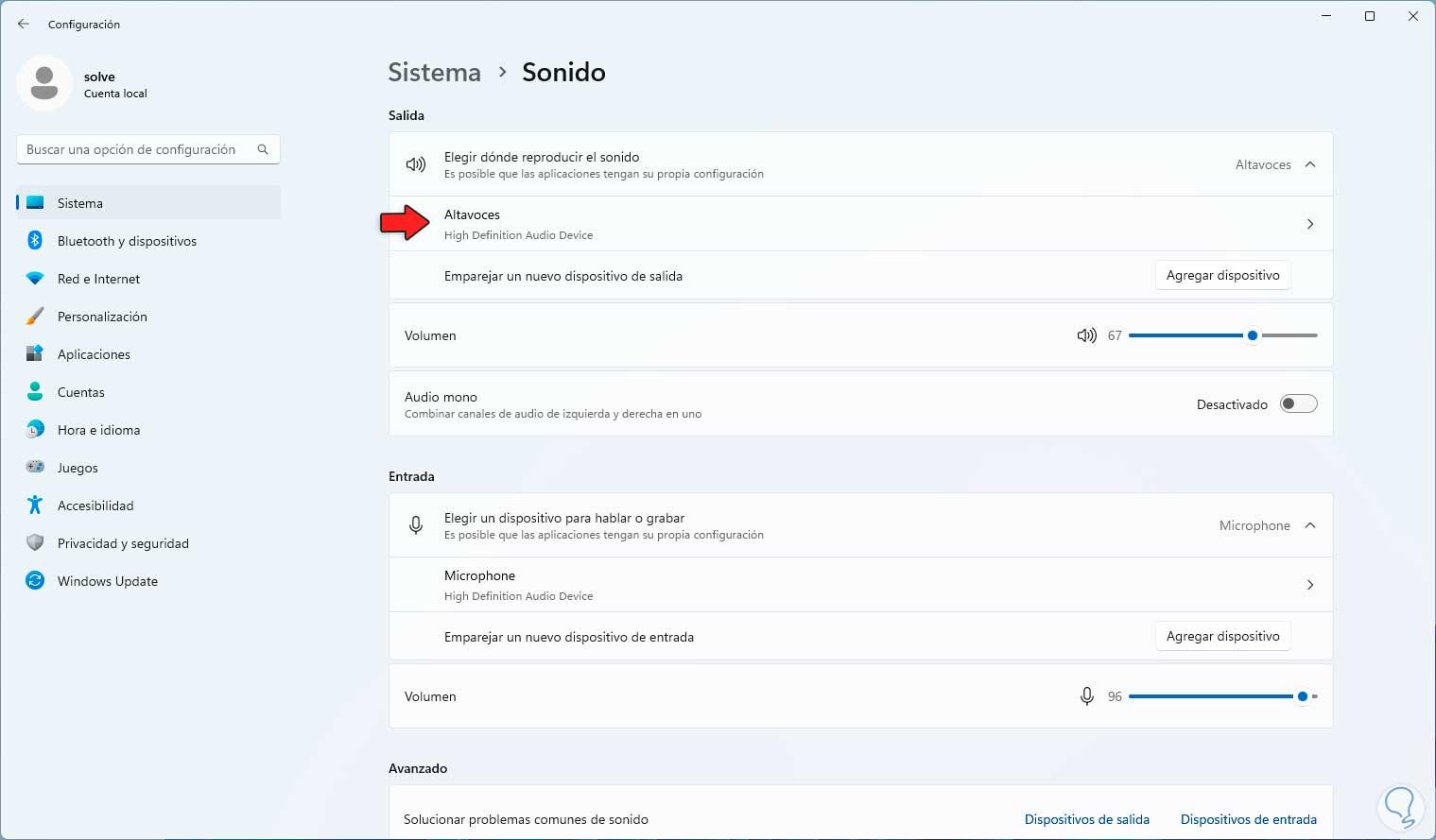Image resolution: width=1436 pixels, height=840 pixels.
Task: Click the Aplicaciones apps icon
Action: click(x=35, y=354)
